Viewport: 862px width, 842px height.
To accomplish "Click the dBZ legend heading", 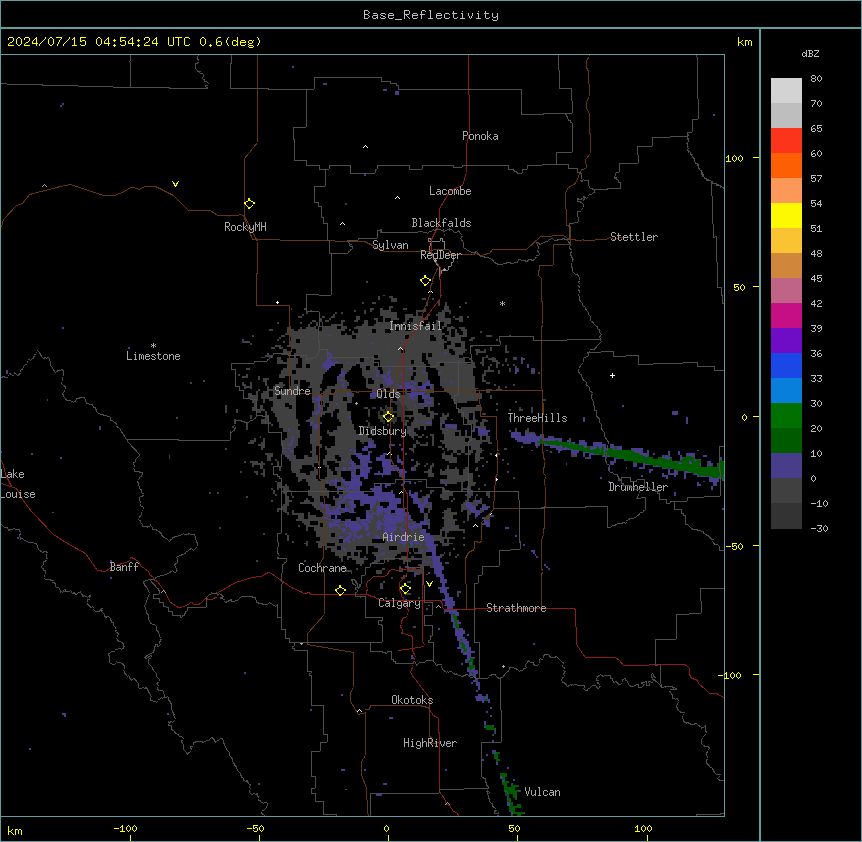I will coord(810,53).
